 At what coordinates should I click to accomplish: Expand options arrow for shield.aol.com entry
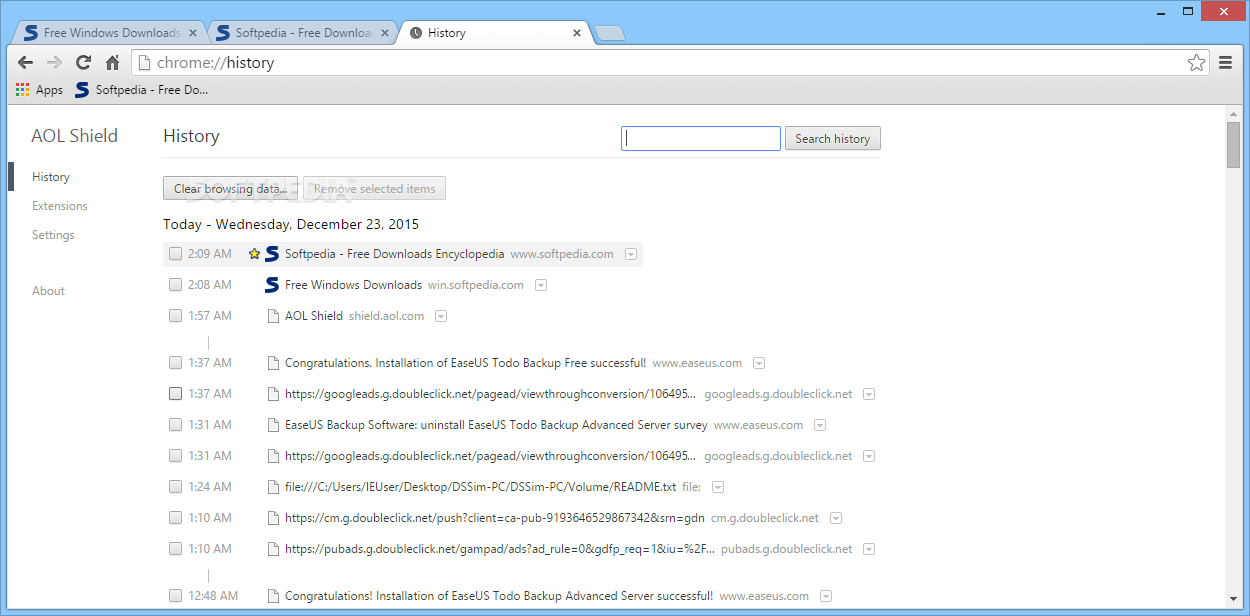pos(441,316)
